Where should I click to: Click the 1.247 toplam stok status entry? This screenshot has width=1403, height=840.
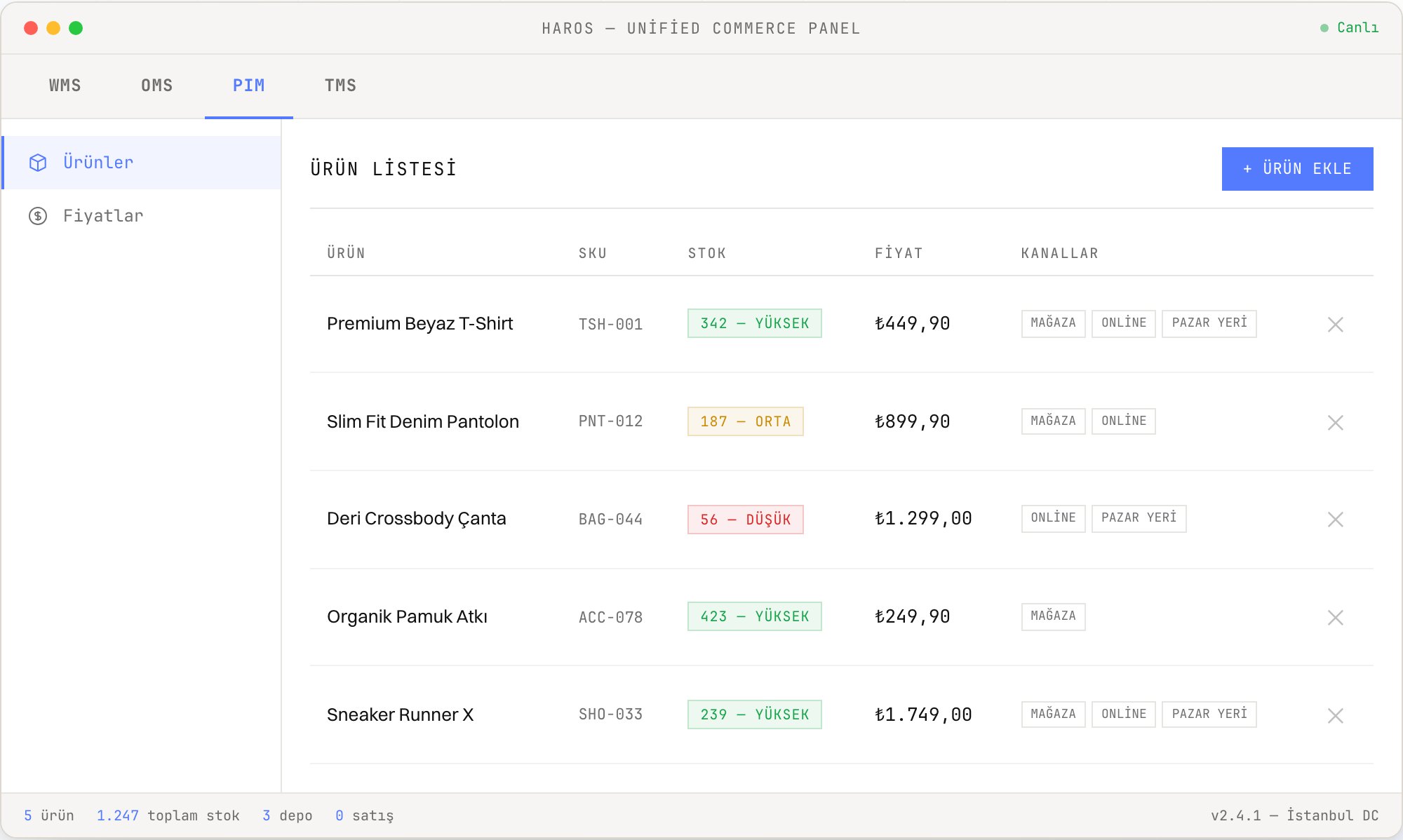pos(168,815)
